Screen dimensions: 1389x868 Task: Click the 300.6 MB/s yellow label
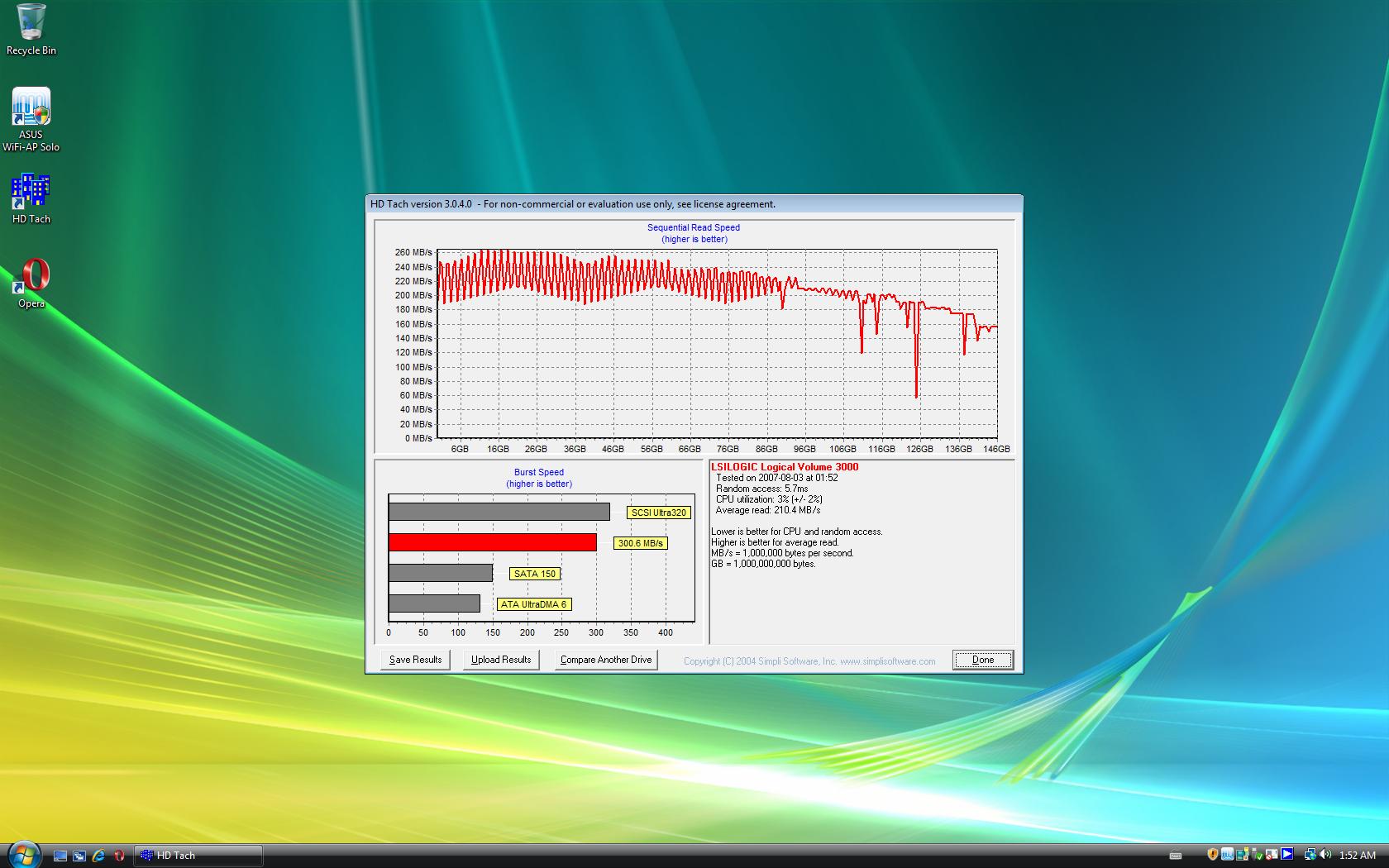(x=640, y=543)
